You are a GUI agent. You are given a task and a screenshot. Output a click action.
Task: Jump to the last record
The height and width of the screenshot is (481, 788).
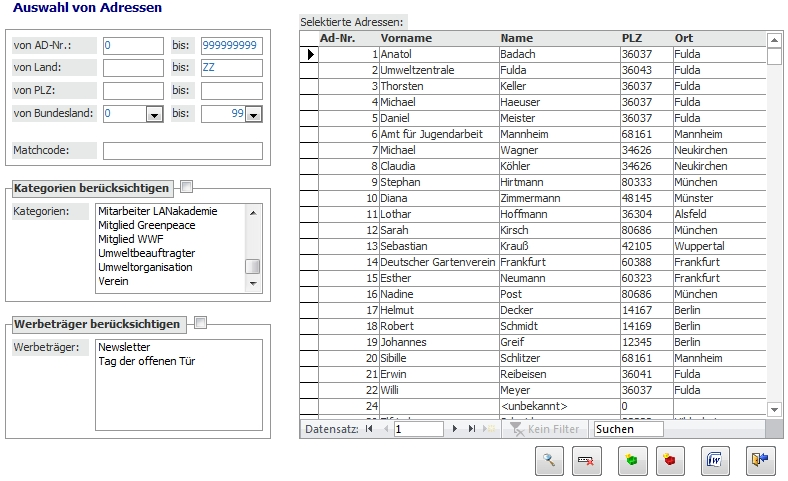point(473,428)
